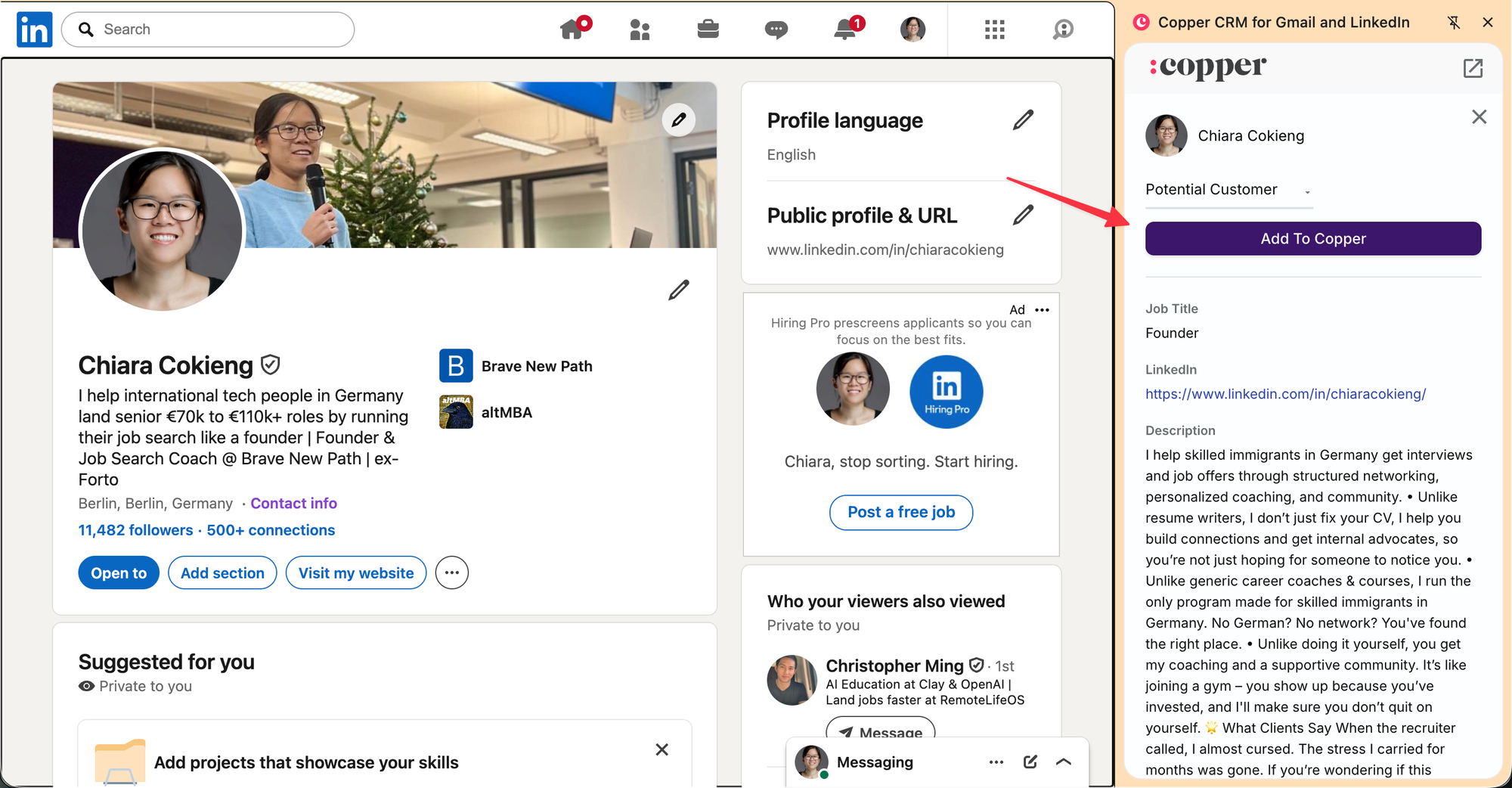
Task: Open Copper in a new window icon
Action: 1473,69
